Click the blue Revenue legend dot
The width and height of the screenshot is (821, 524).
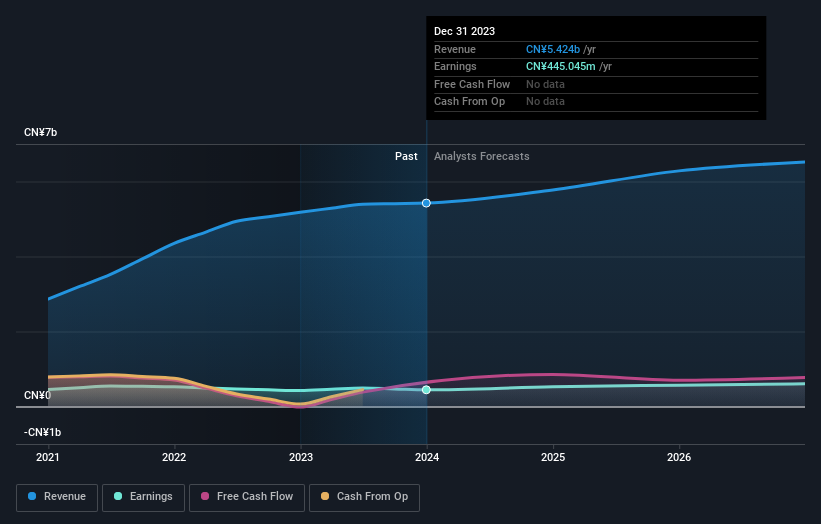pos(32,496)
